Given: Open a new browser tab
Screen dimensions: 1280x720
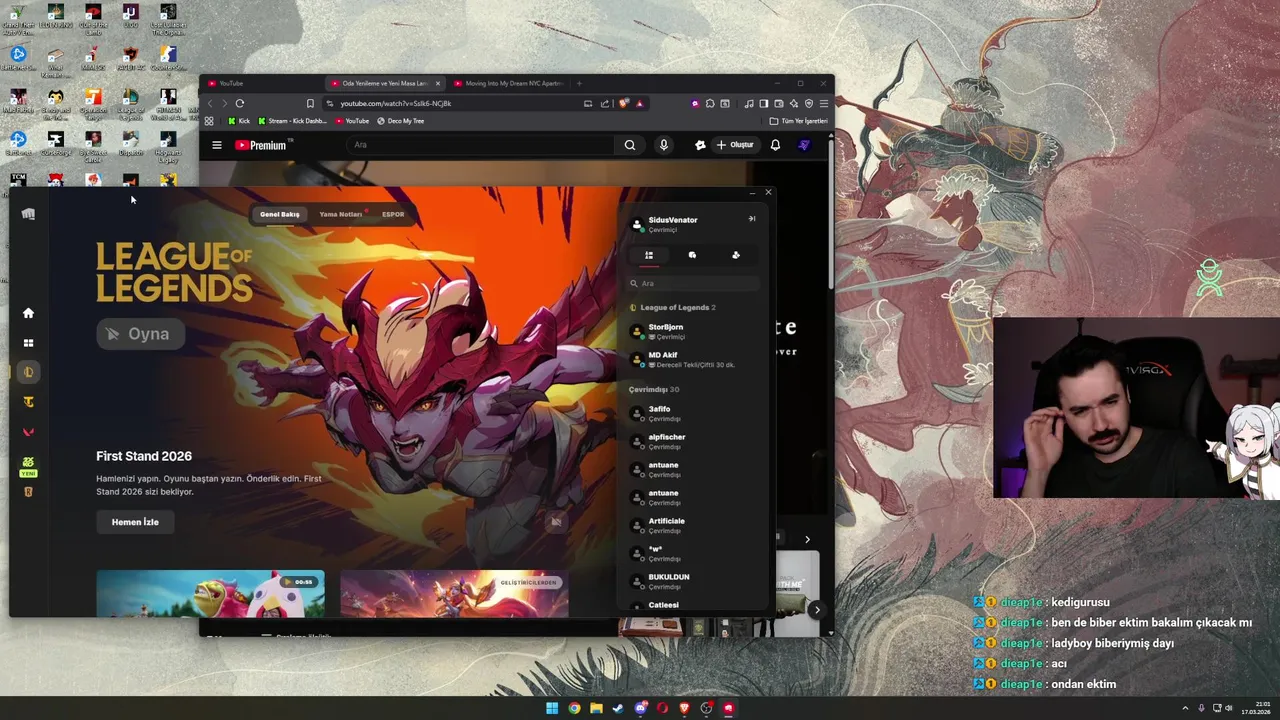Looking at the screenshot, I should (579, 83).
